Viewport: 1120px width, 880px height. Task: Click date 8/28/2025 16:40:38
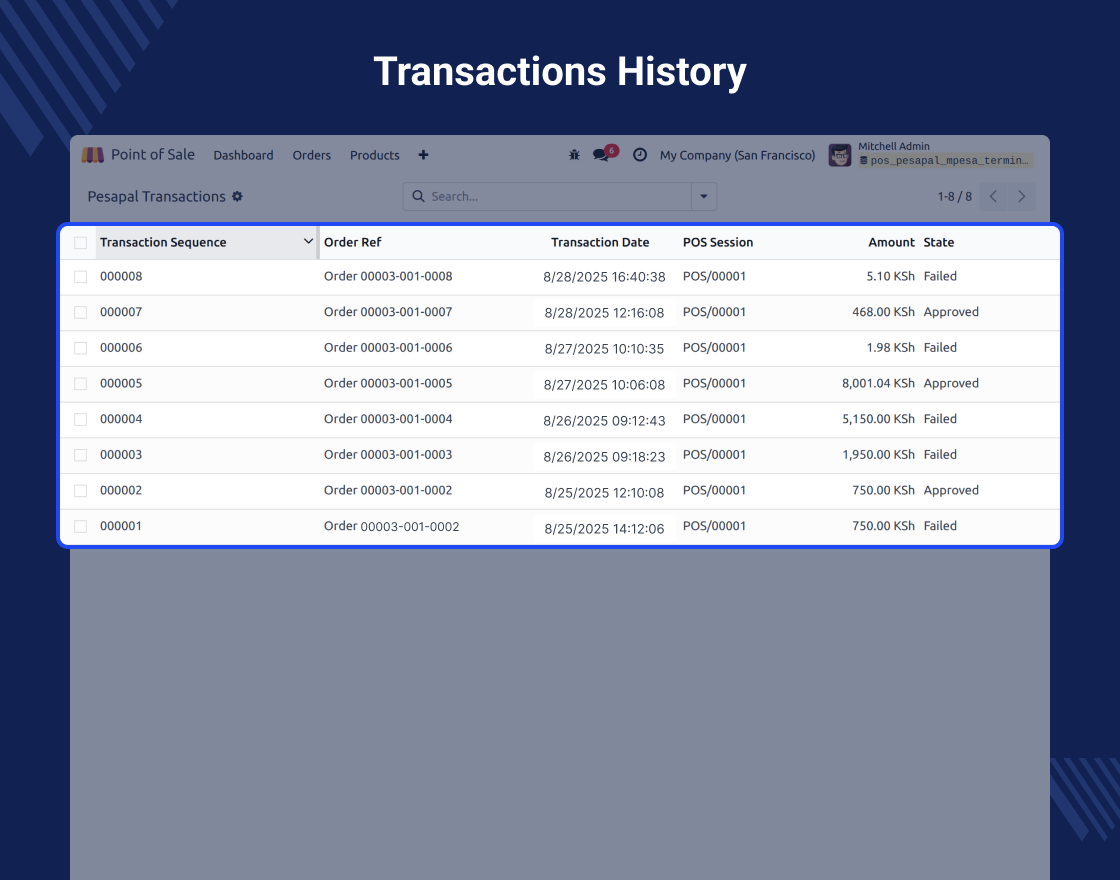coord(604,277)
